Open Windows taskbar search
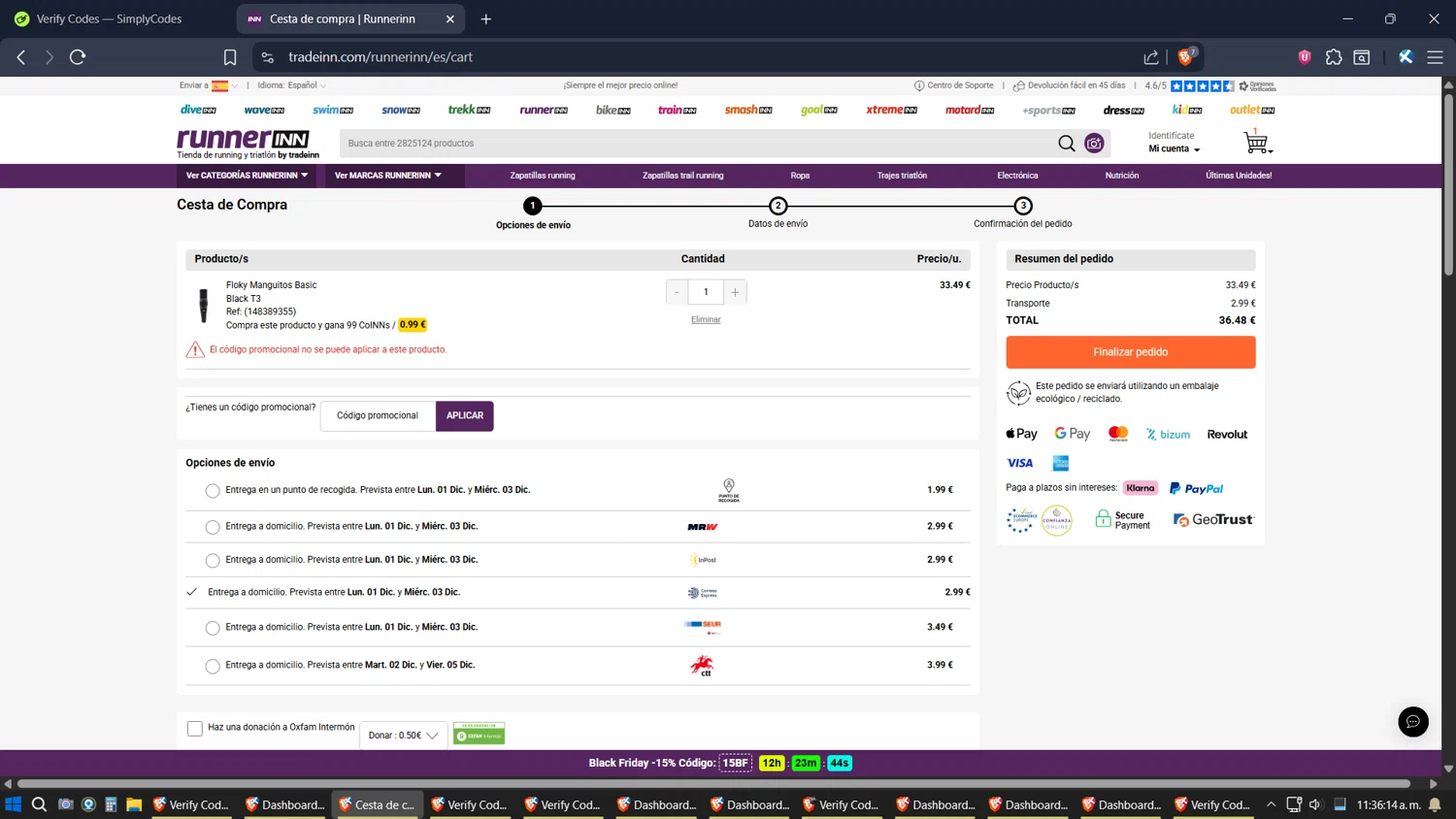Viewport: 1456px width, 819px height. [39, 804]
